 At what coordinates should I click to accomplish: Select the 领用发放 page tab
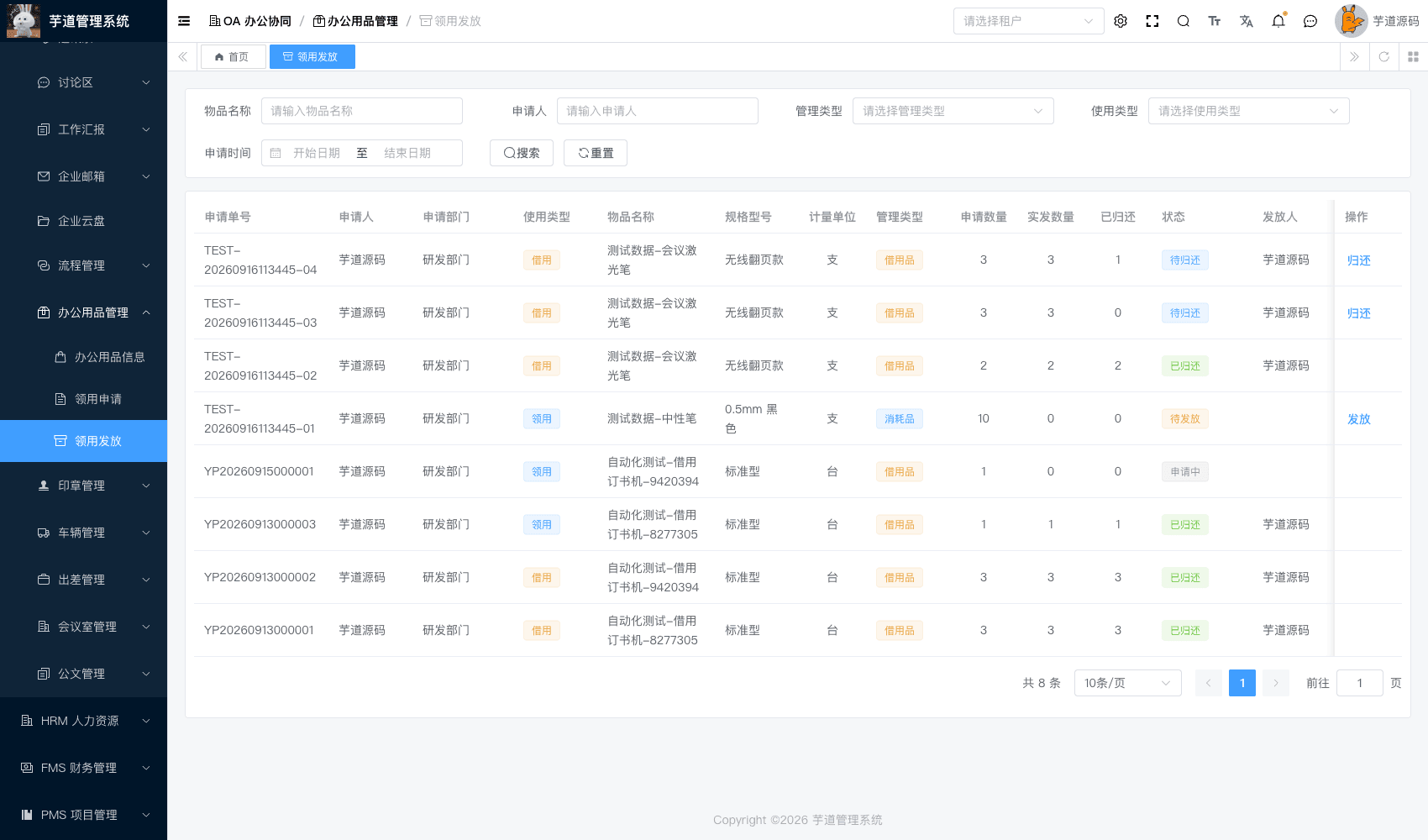312,57
